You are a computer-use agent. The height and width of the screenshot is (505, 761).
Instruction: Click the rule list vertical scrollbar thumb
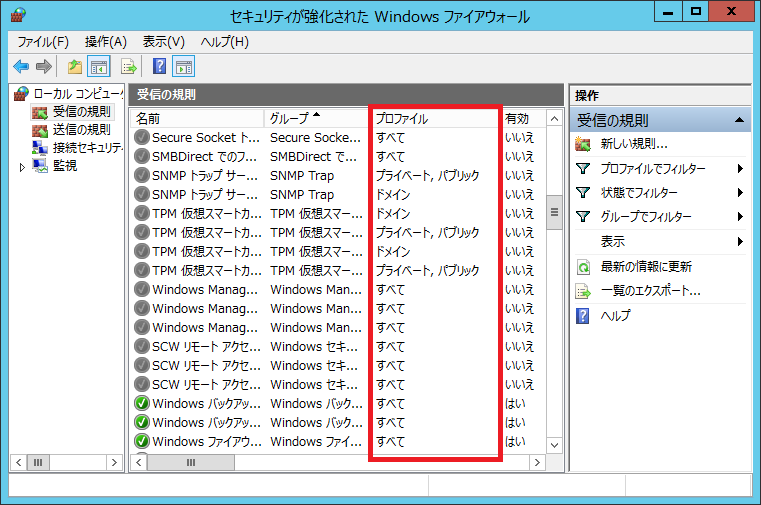554,212
